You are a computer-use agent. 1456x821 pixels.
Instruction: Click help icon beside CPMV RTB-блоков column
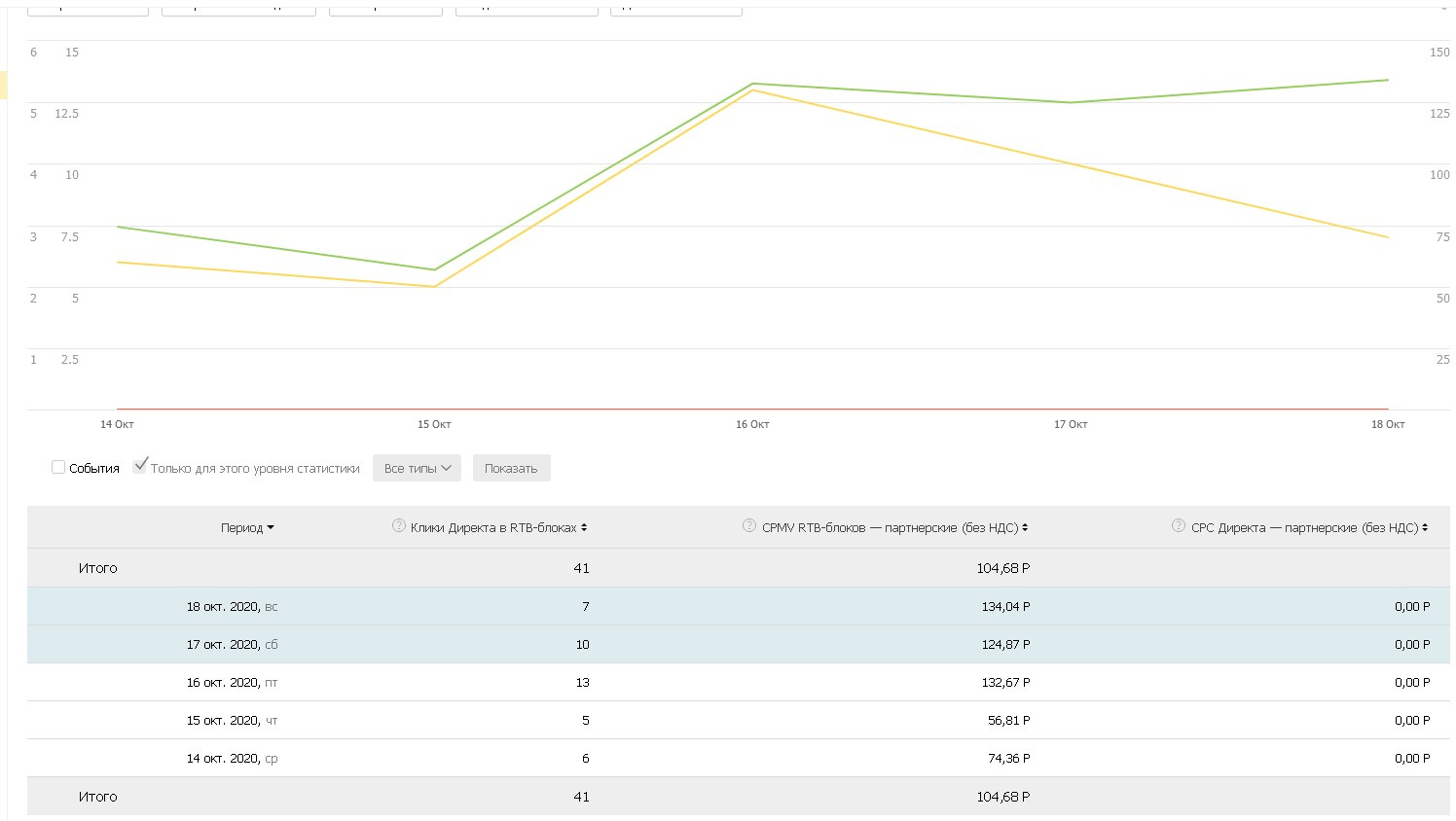click(x=748, y=526)
